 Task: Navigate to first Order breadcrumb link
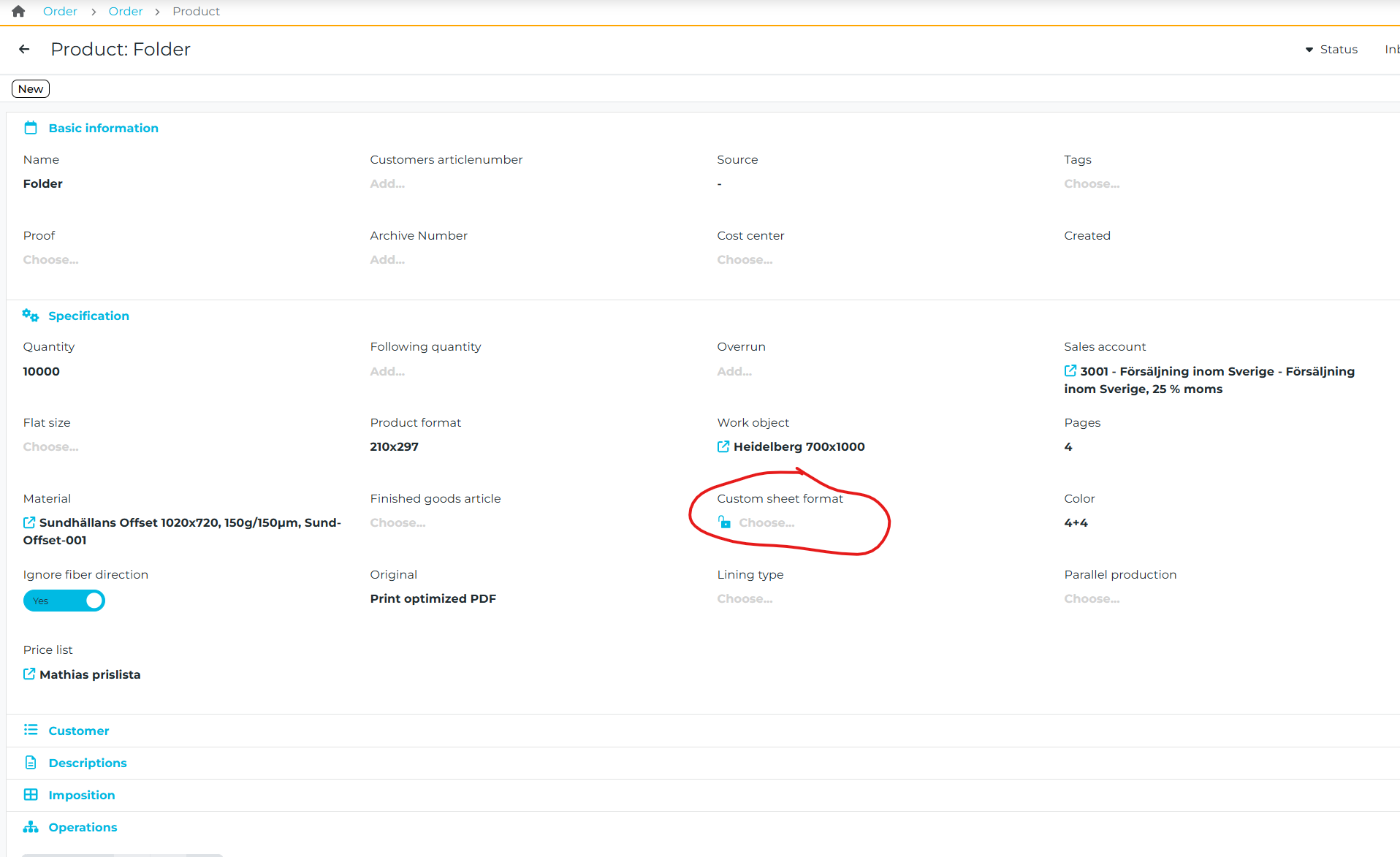(x=60, y=11)
